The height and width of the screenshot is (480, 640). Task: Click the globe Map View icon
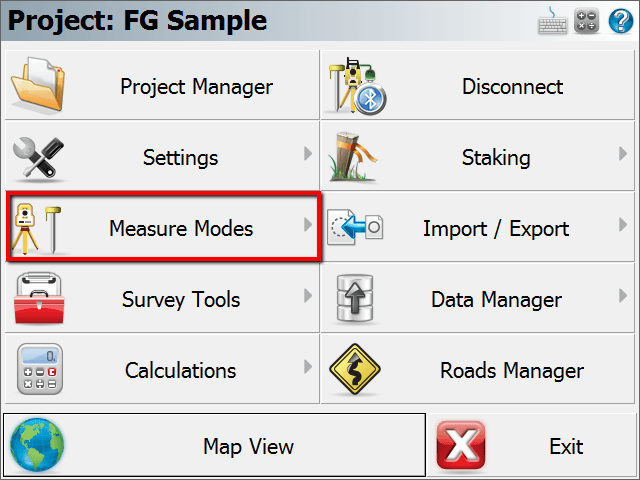click(37, 445)
